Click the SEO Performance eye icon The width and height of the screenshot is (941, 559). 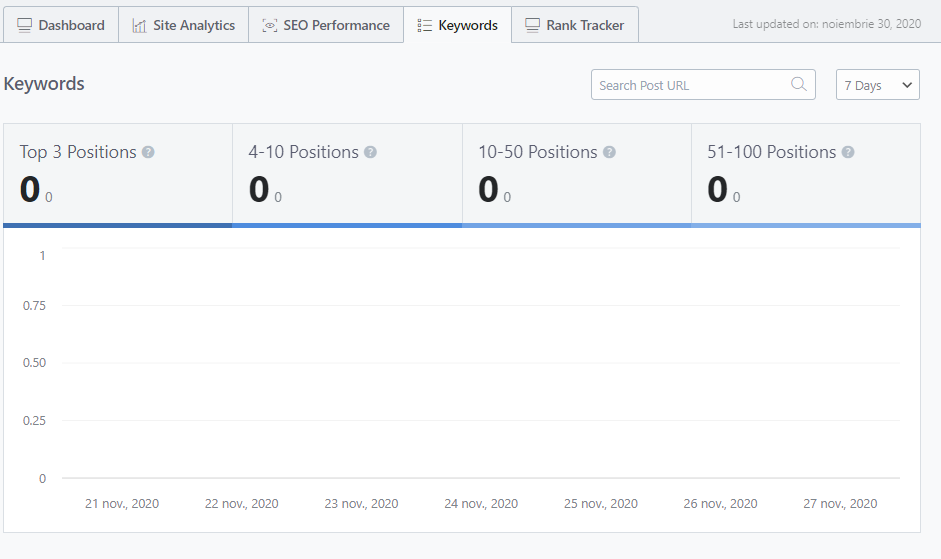point(269,25)
